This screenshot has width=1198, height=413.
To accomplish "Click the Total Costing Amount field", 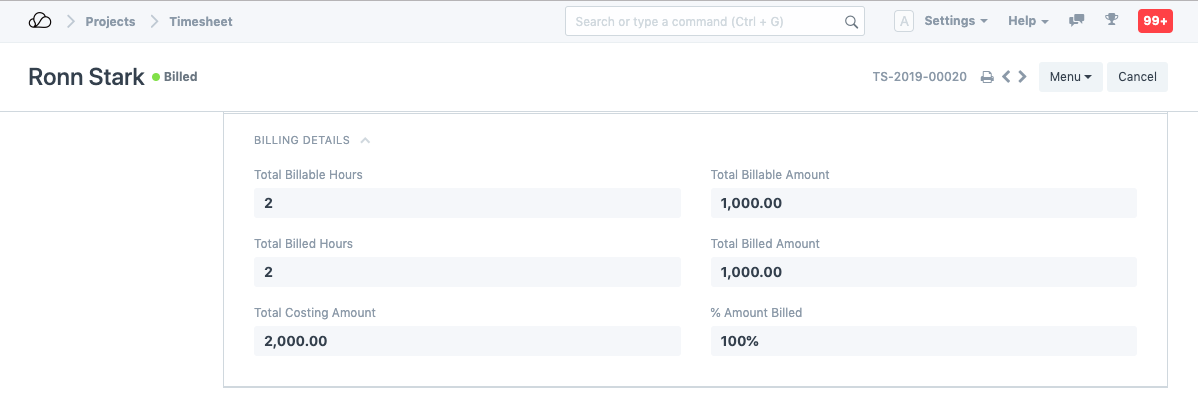I will point(467,341).
